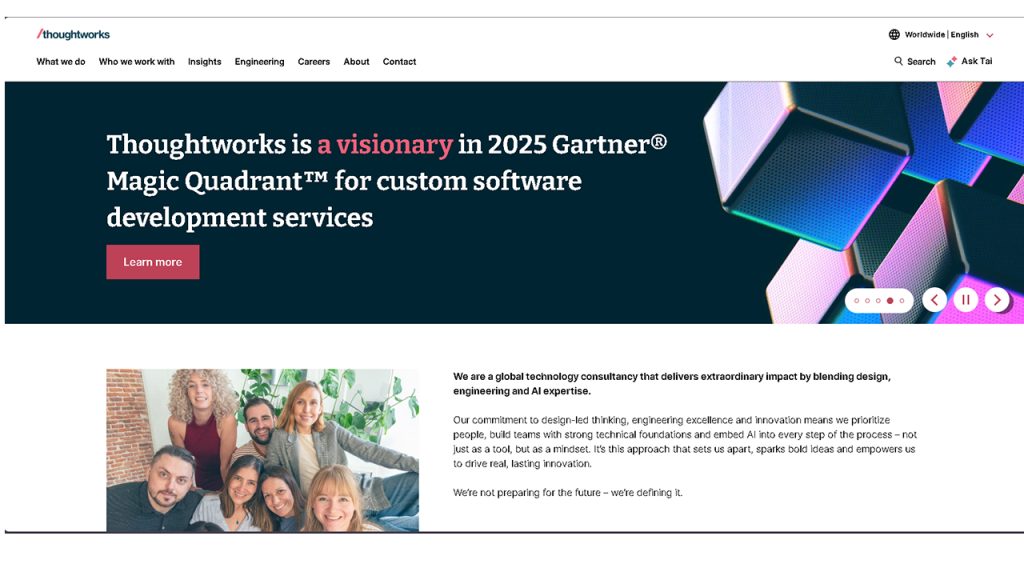The height and width of the screenshot is (576, 1024).
Task: Open the What we do menu
Action: click(x=59, y=61)
